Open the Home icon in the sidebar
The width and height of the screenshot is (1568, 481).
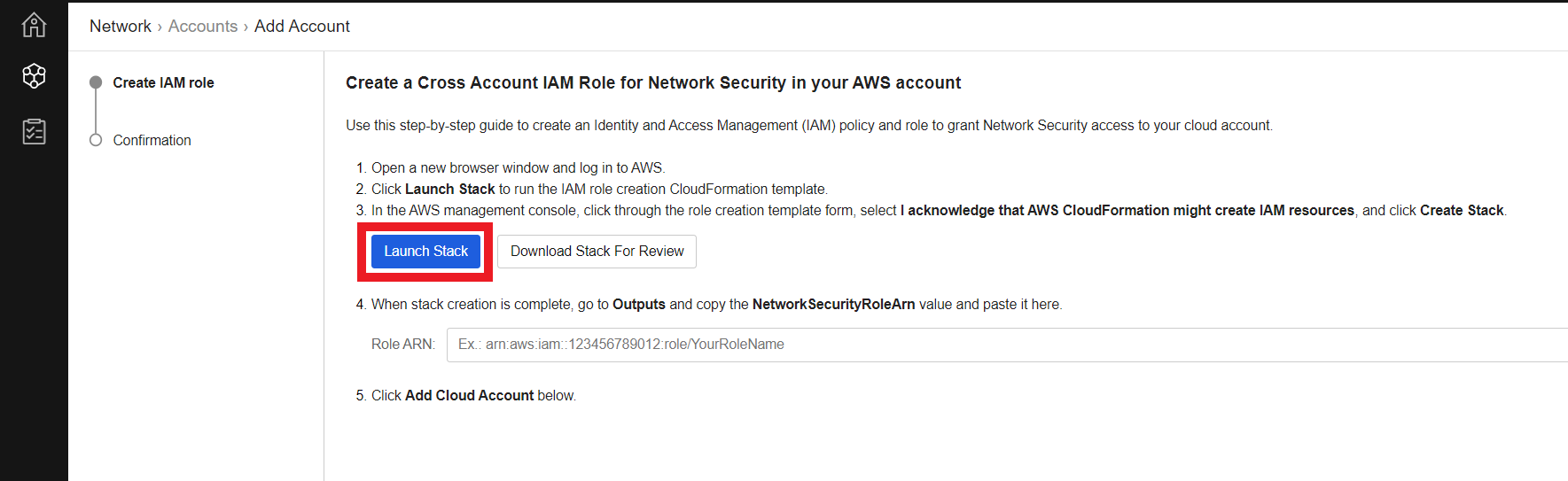(34, 25)
